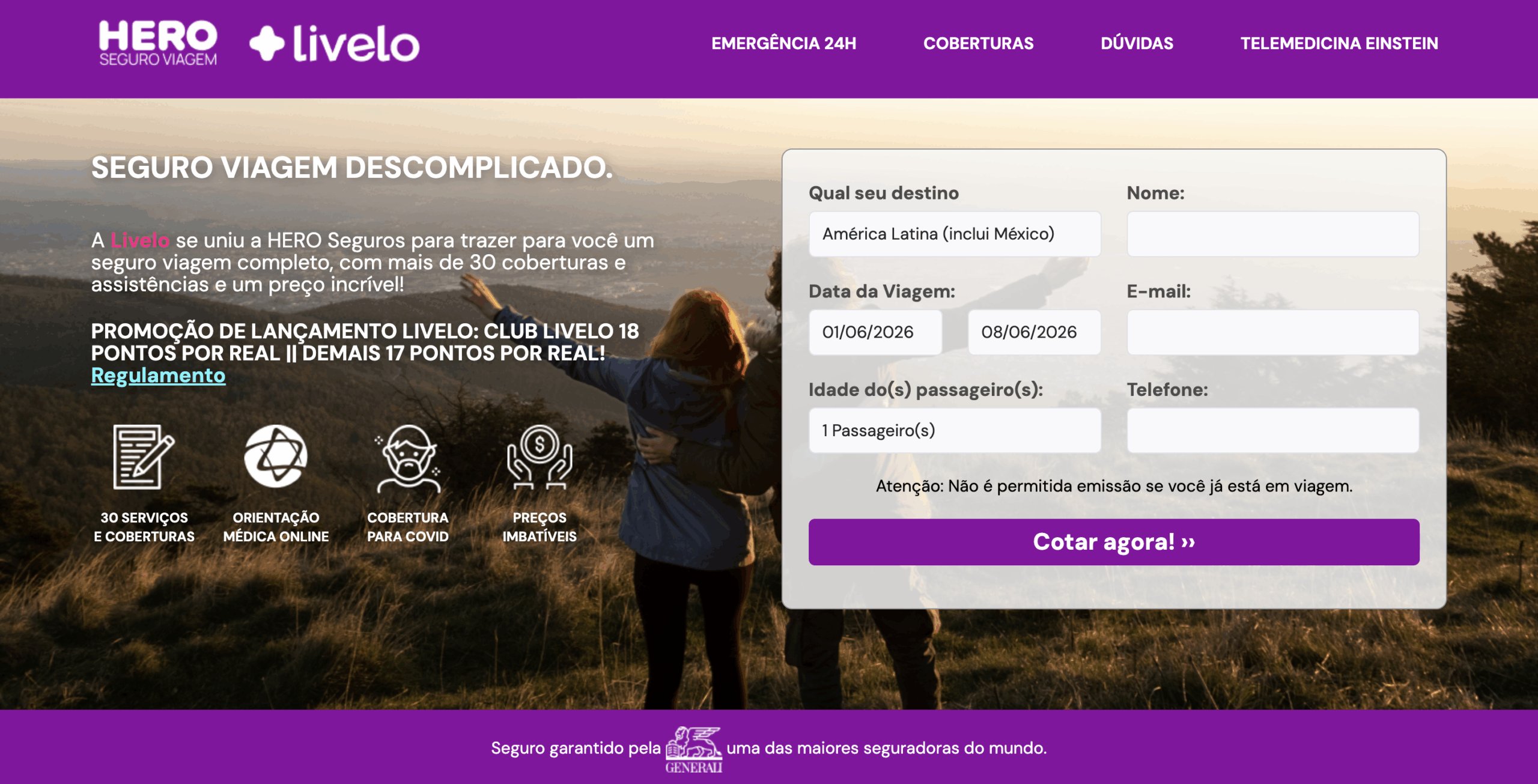Focus the E-mail input field

click(x=1273, y=332)
